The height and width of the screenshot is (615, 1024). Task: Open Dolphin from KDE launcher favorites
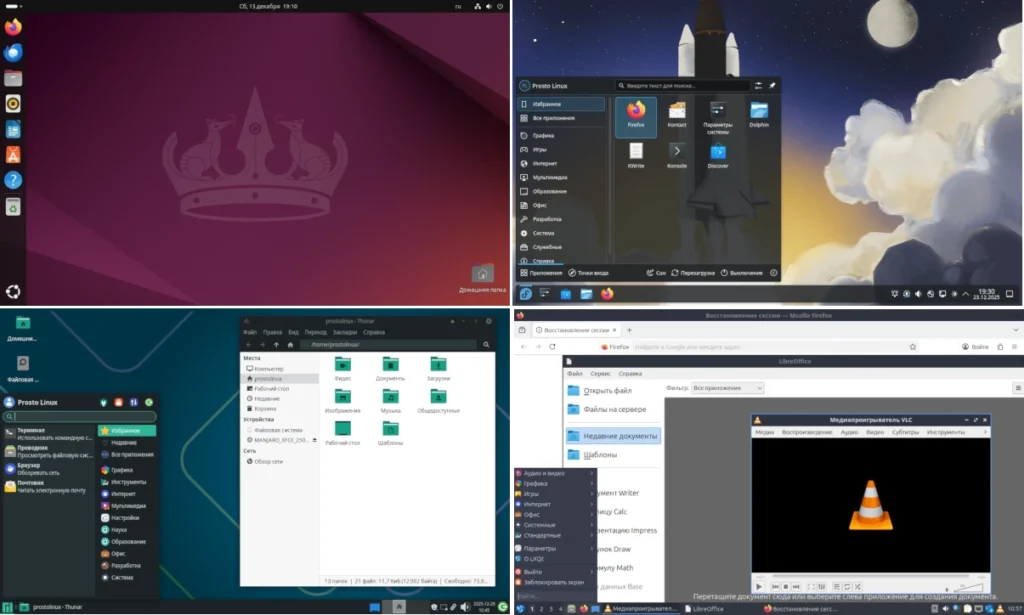(759, 115)
